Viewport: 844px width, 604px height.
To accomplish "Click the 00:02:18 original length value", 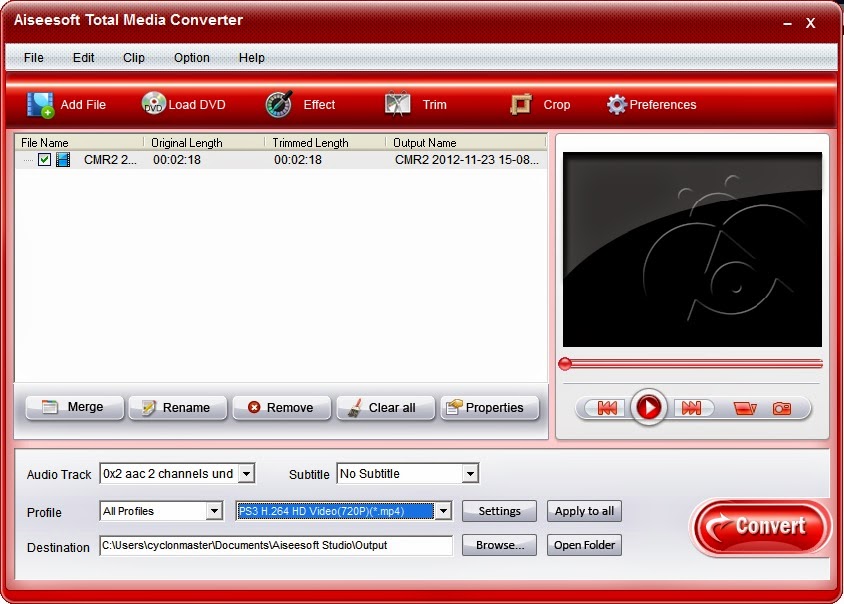I will click(177, 160).
